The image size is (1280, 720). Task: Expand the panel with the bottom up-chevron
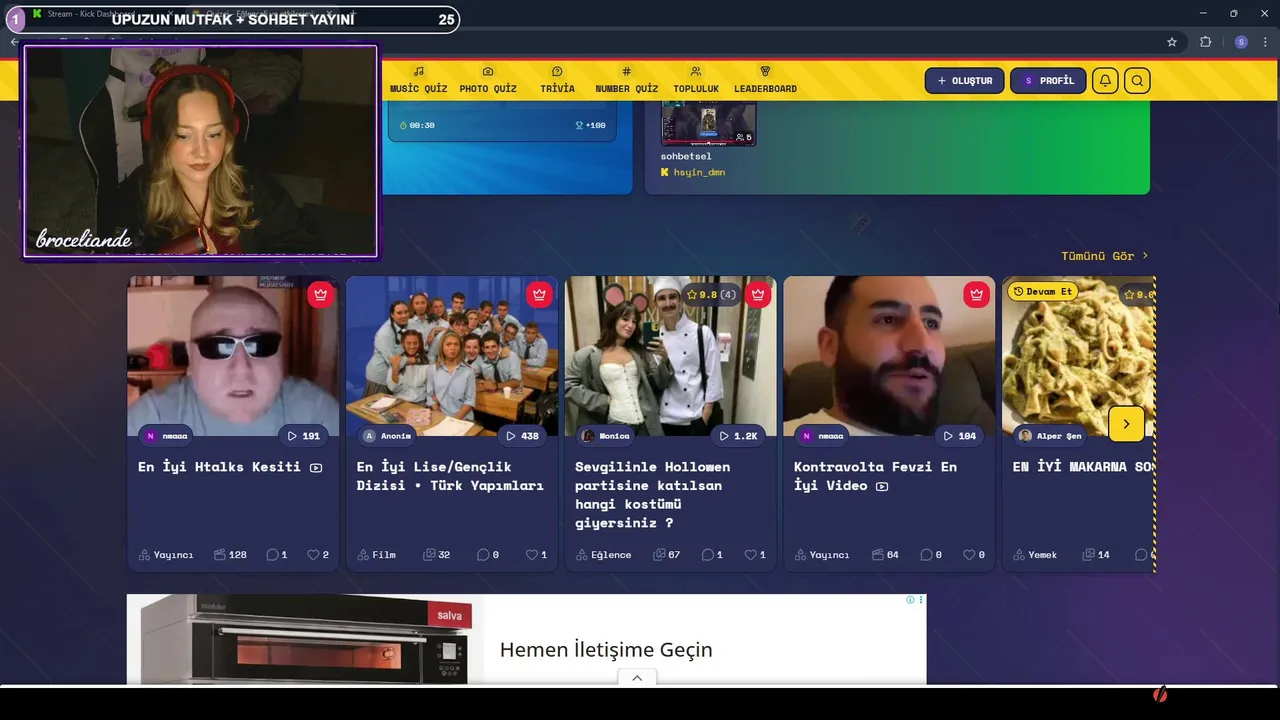click(x=637, y=677)
